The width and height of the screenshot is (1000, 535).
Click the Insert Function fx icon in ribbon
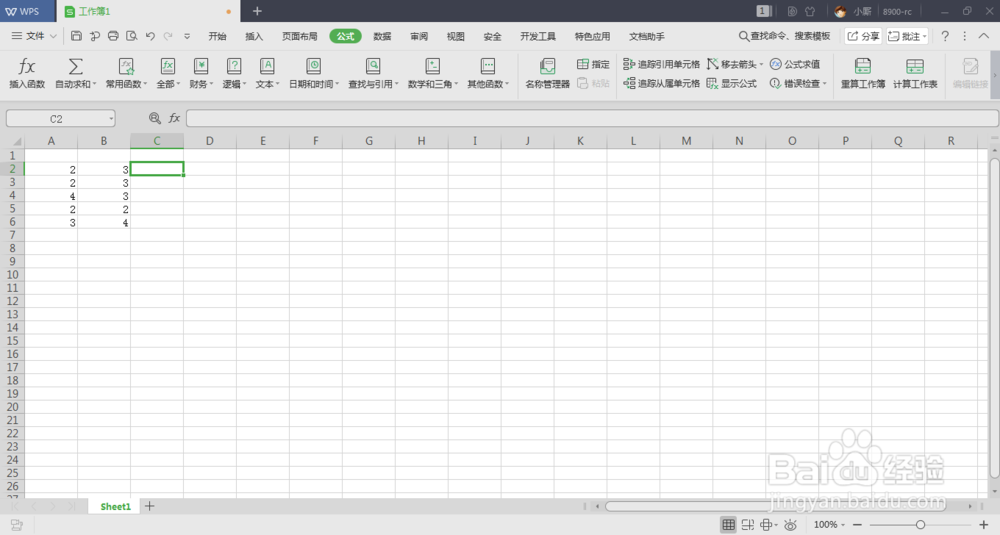tap(27, 66)
